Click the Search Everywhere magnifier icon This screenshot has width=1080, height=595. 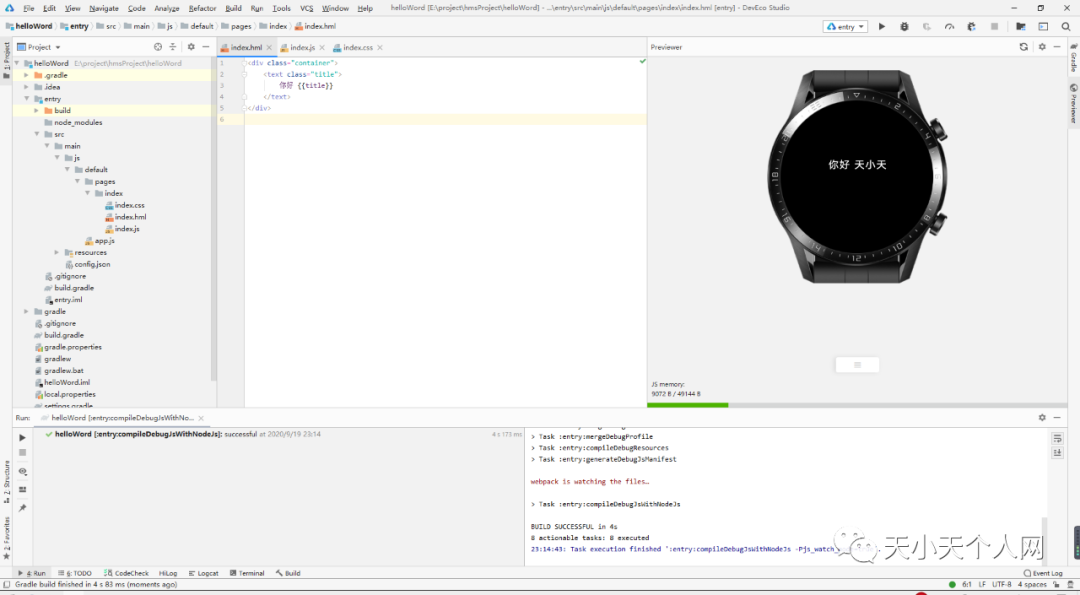[x=1066, y=26]
